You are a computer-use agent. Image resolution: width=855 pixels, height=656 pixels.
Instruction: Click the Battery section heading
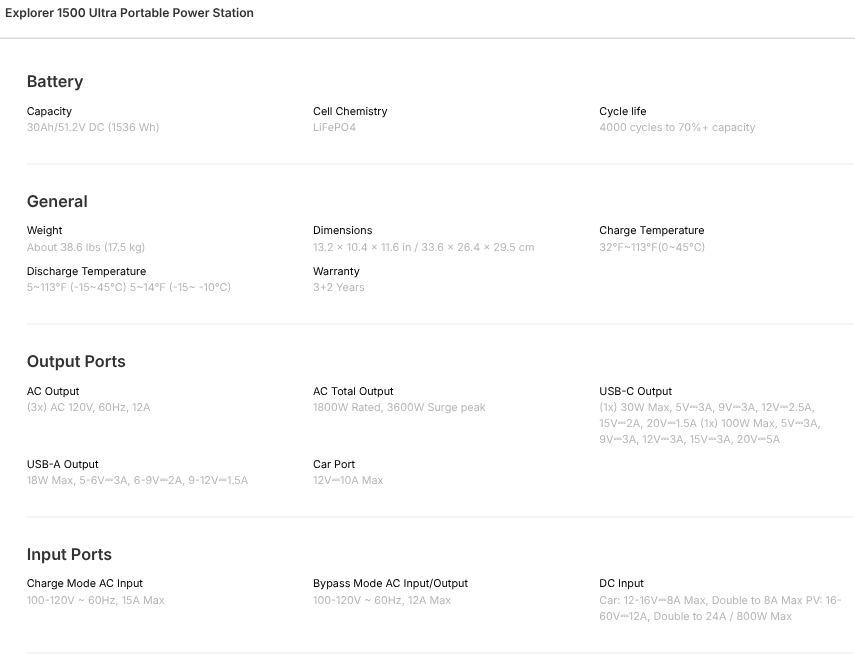click(x=55, y=82)
